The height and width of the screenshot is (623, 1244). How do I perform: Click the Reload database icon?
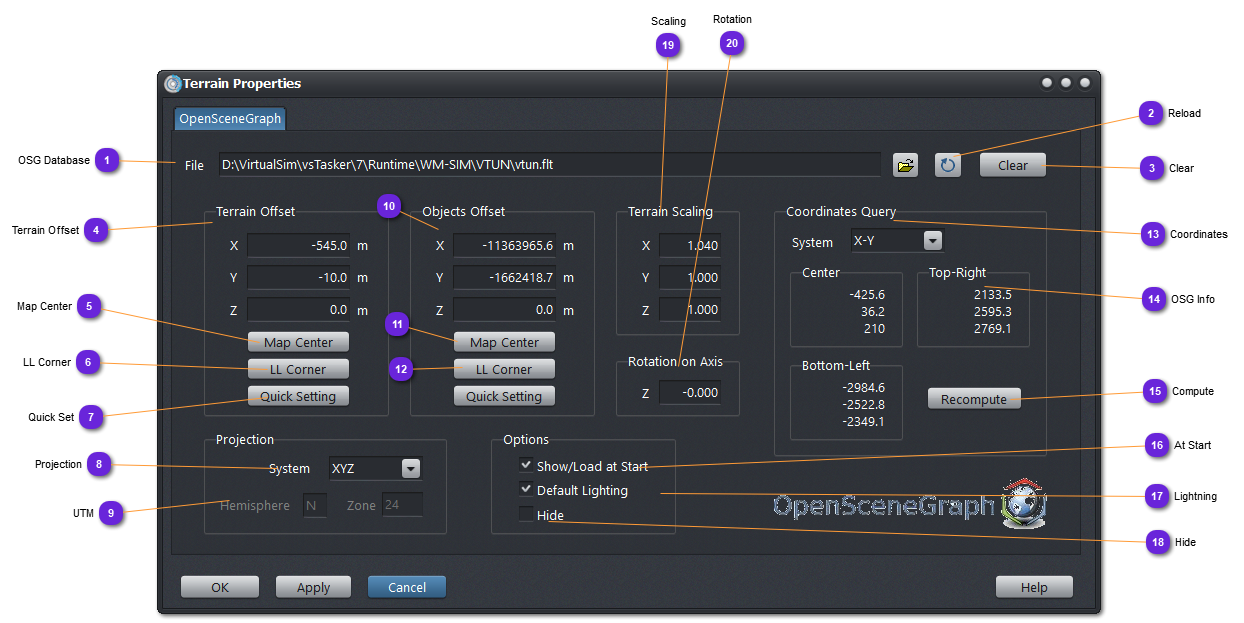tap(948, 166)
